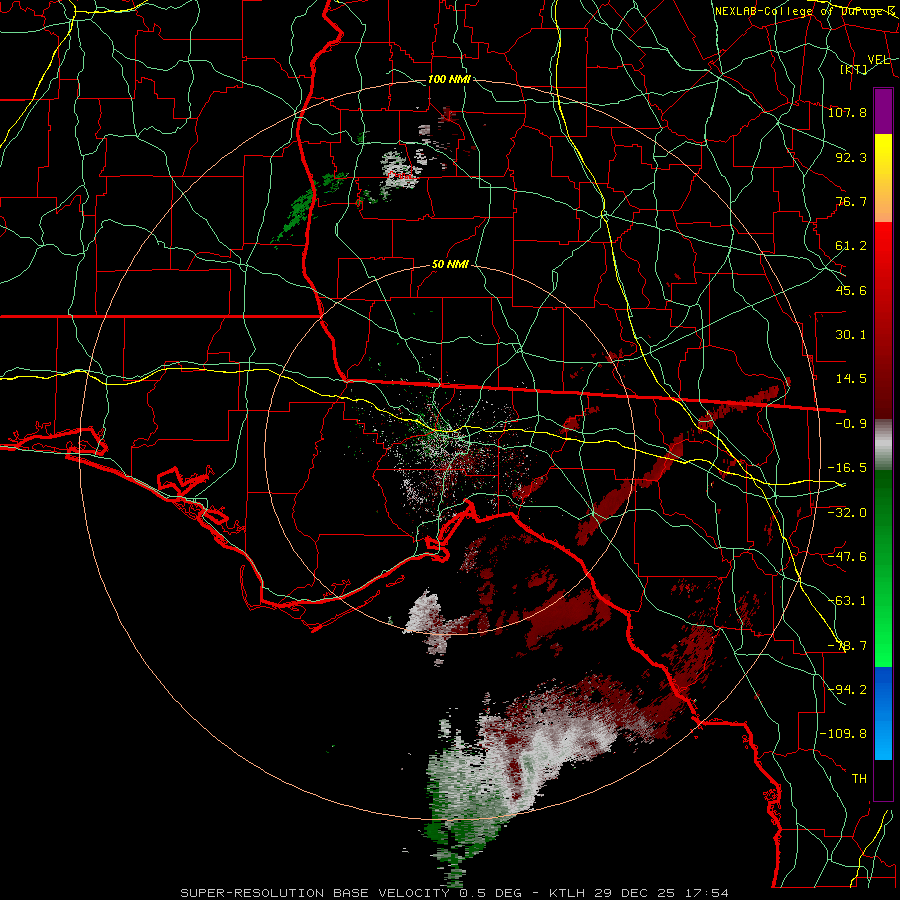
Task: Click the -78.7 velocity scale value
Action: click(847, 646)
